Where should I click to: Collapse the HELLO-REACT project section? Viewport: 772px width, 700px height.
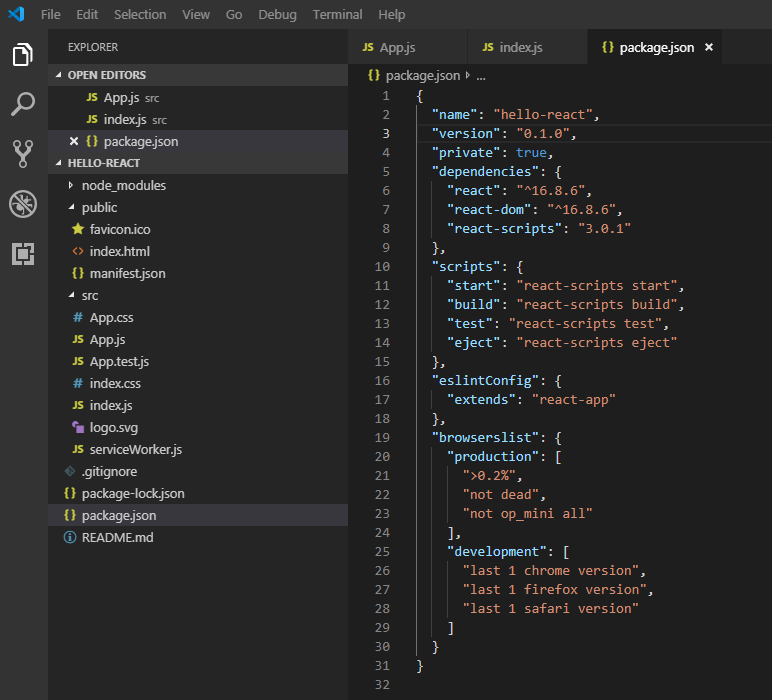coord(59,163)
